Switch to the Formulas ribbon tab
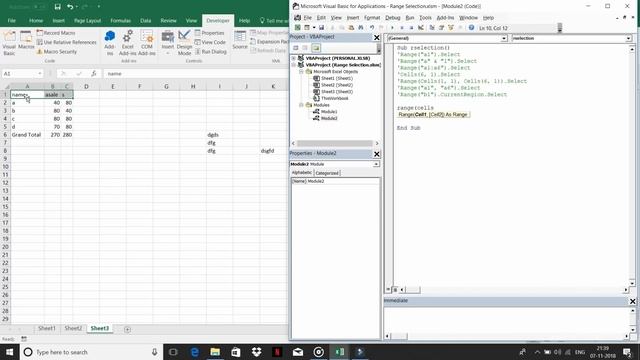The height and width of the screenshot is (360, 640). pyautogui.click(x=120, y=20)
